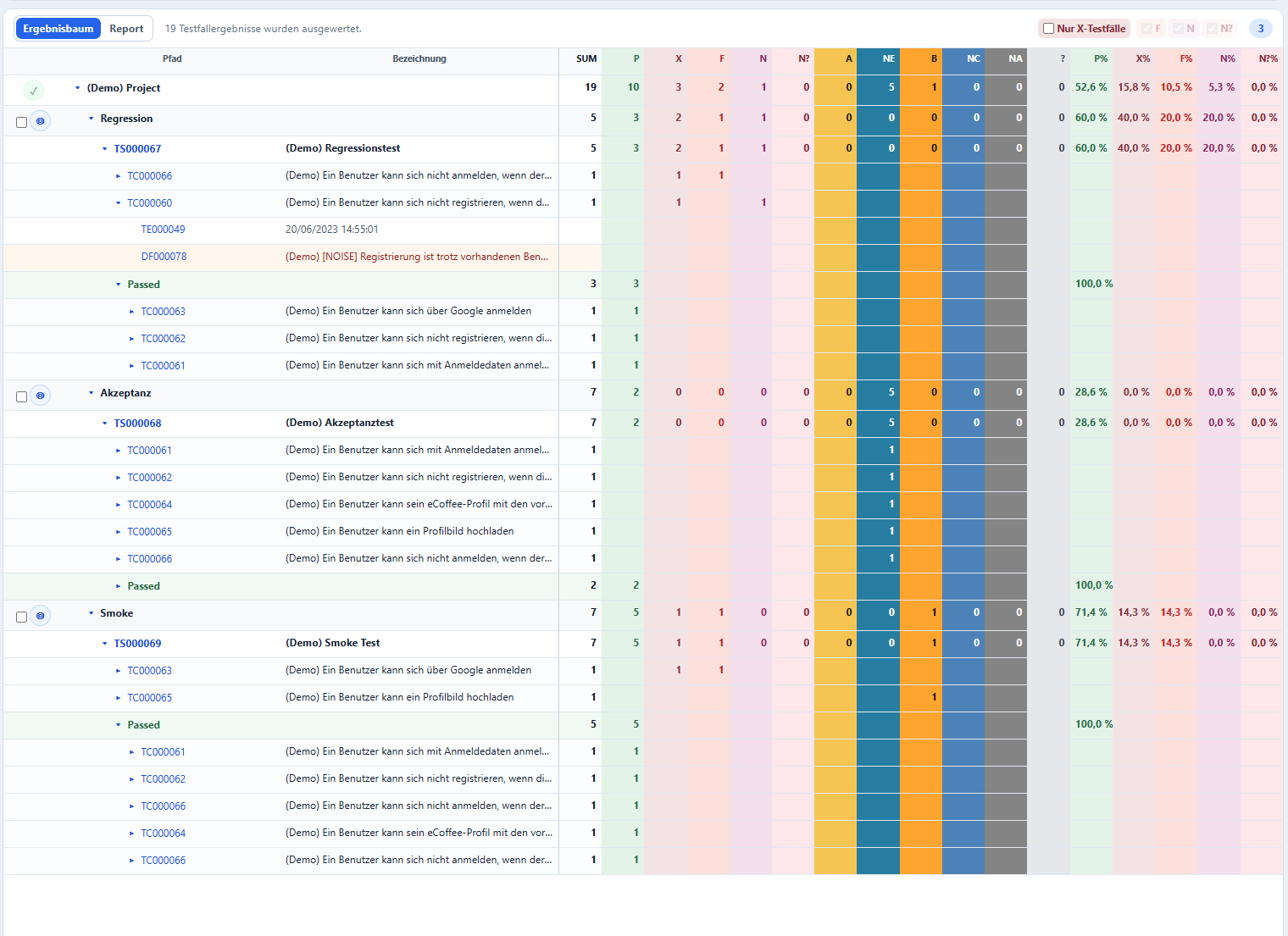Click the 28,6 % value in Akzeptanz row
1288x936 pixels.
[1091, 392]
